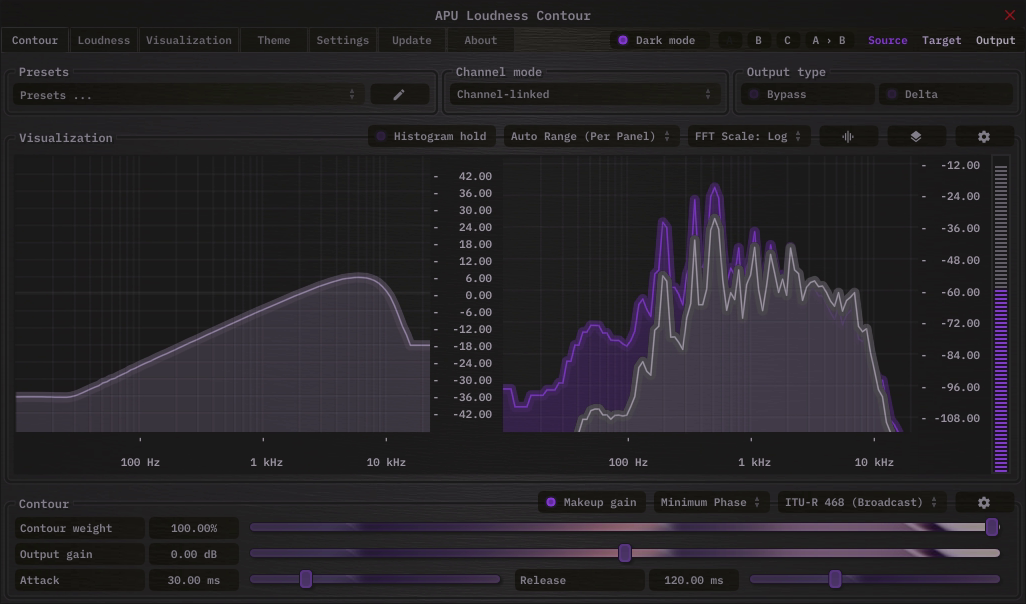Expand the Channel-linked mode dropdown
Screen dimensions: 1026x604
pyautogui.click(x=583, y=94)
